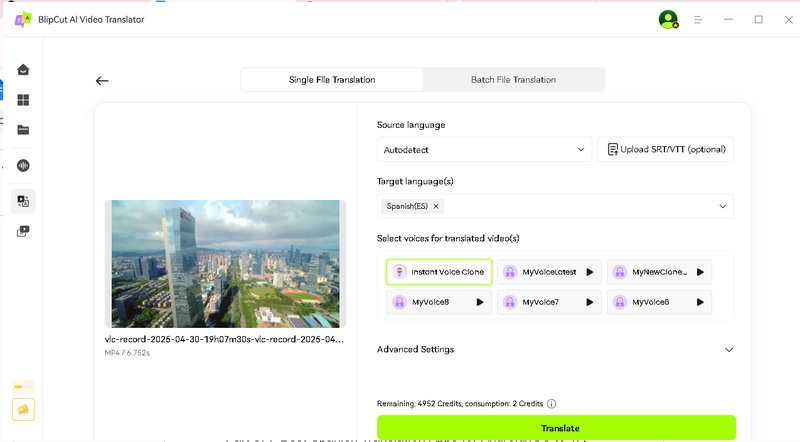
Task: Click Upload SRT/VTT (optional) button
Action: click(x=665, y=150)
